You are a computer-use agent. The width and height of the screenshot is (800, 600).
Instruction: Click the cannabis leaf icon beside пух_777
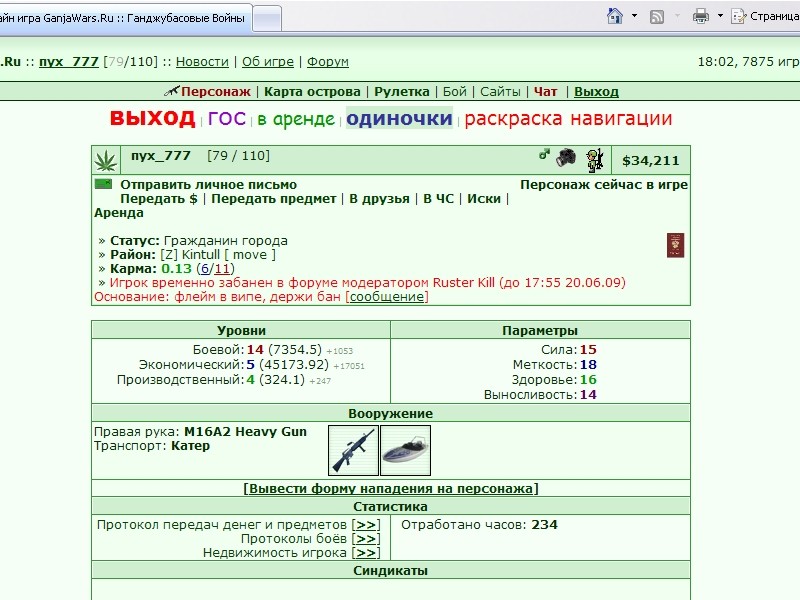tap(106, 160)
